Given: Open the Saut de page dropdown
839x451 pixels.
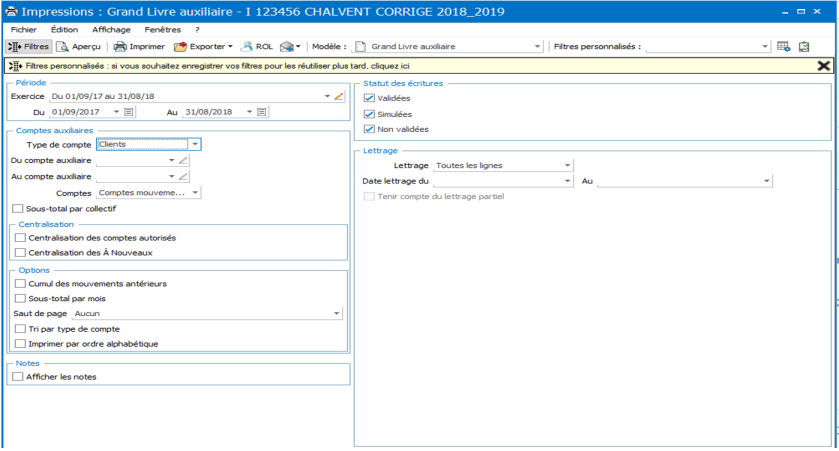Looking at the screenshot, I should pyautogui.click(x=337, y=314).
